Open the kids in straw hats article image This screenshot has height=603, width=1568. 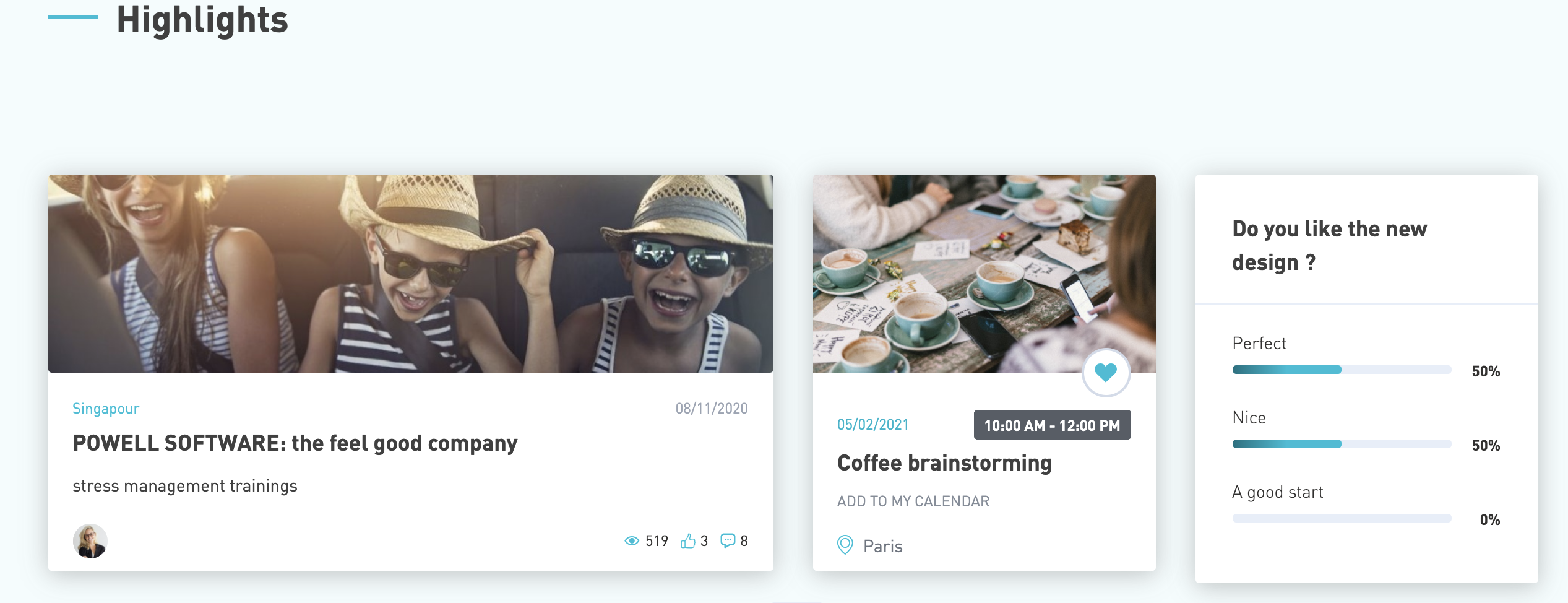tap(411, 274)
